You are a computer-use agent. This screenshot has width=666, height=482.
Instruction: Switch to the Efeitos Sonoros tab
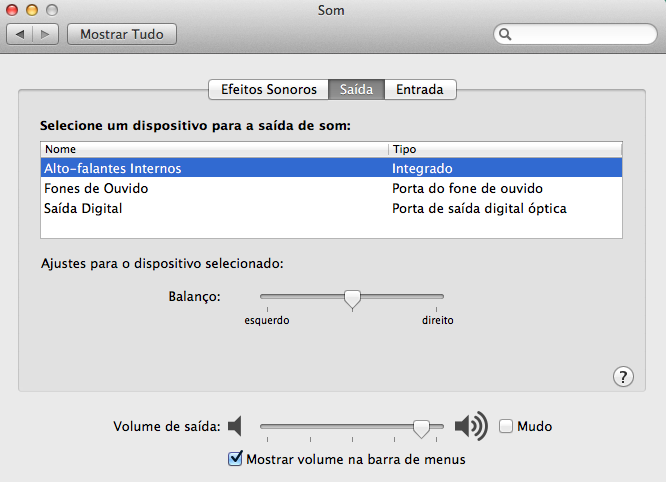[x=267, y=89]
